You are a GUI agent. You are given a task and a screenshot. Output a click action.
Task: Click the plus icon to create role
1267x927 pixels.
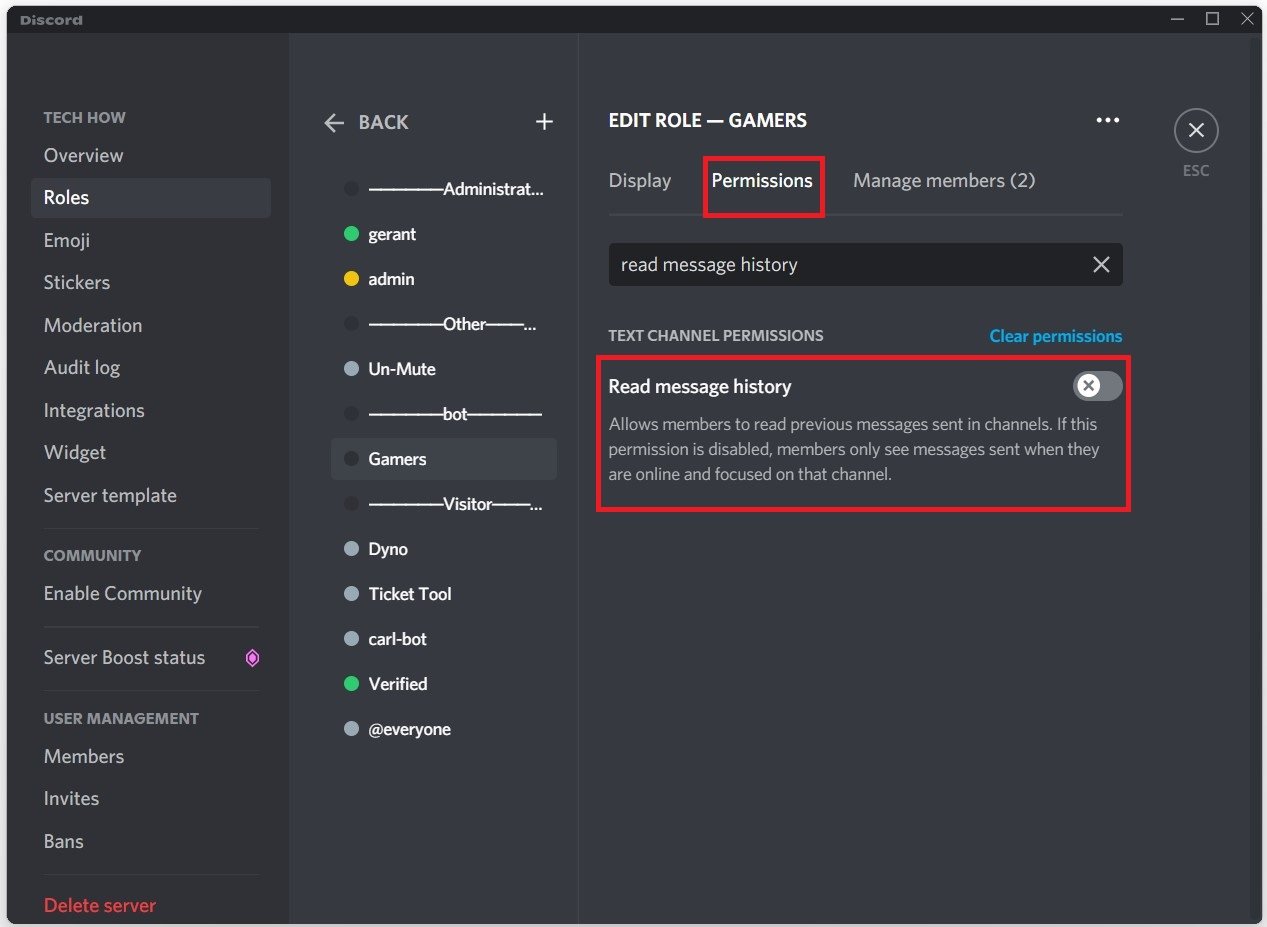(544, 122)
